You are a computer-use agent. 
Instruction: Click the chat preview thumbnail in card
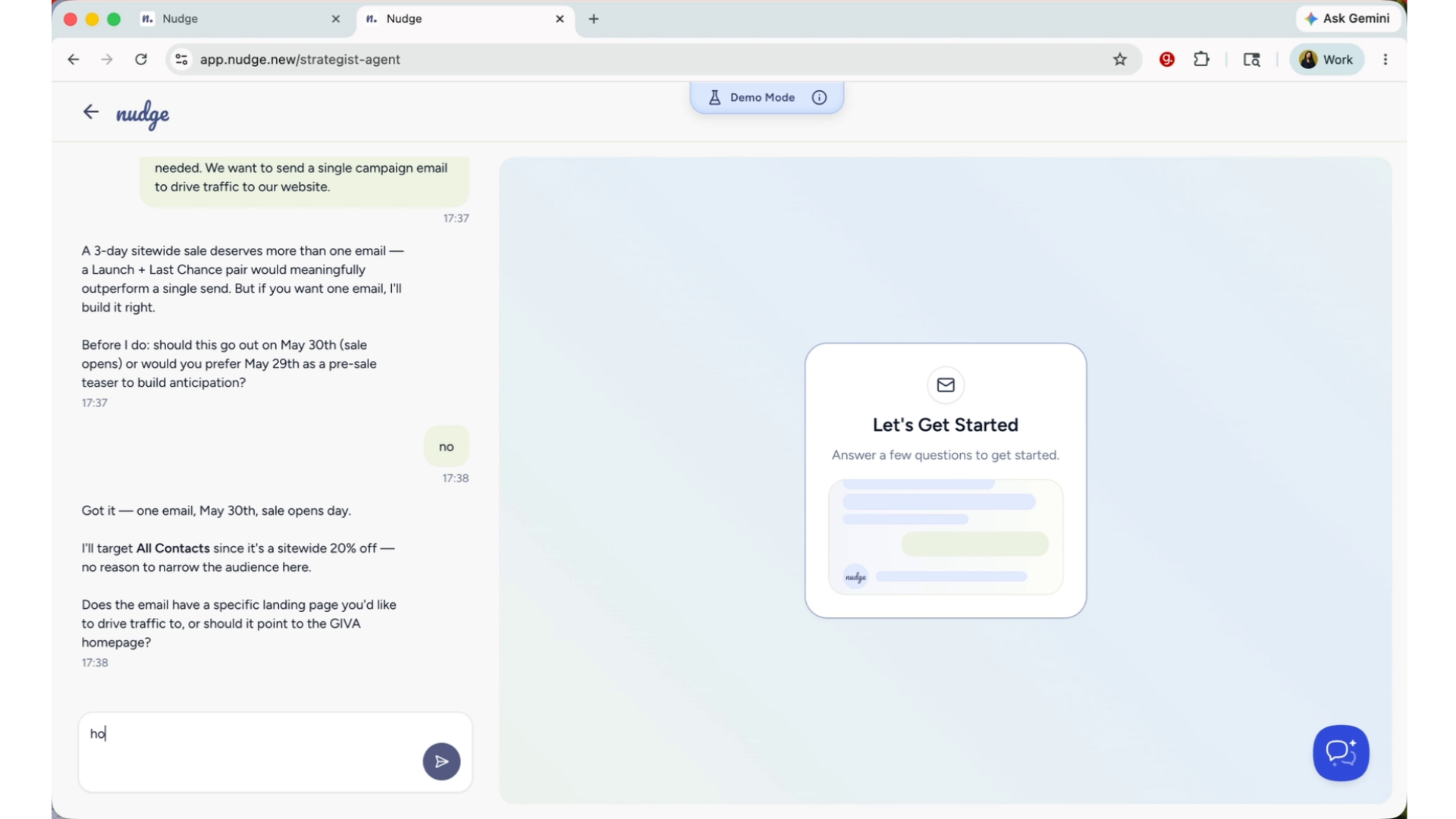(x=946, y=537)
